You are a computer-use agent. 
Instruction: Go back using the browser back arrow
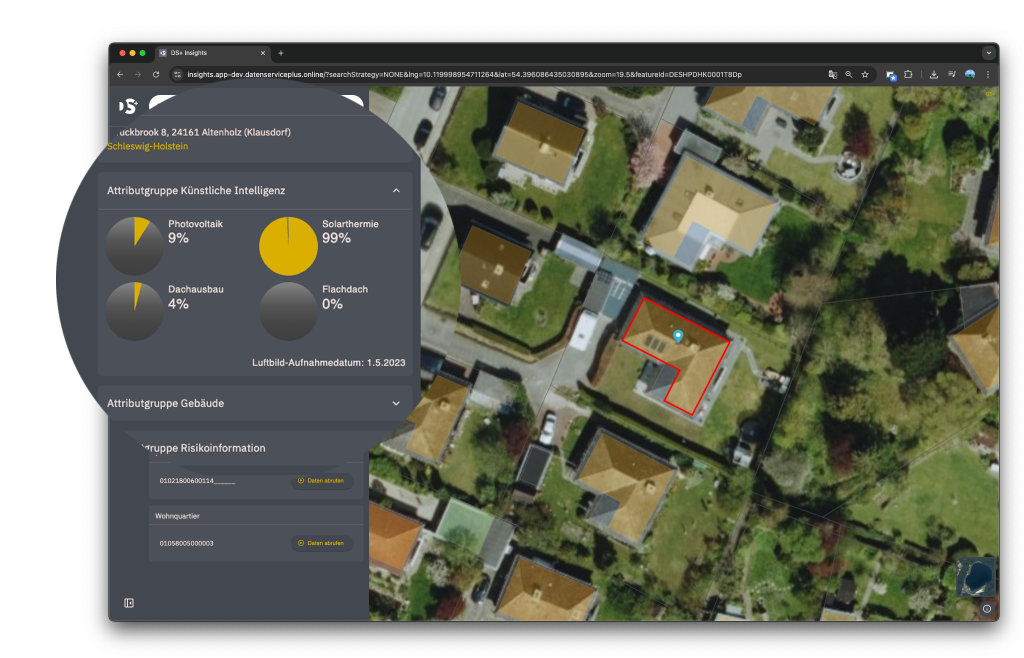click(120, 75)
